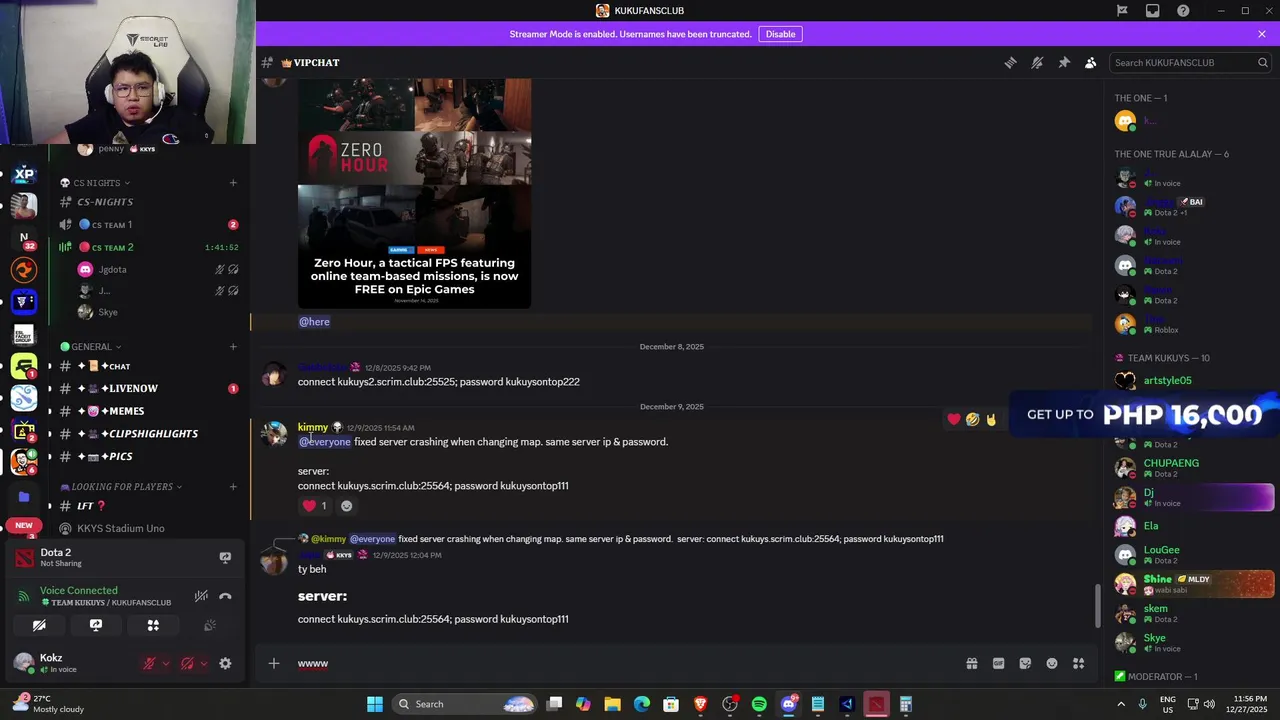1280x720 pixels.
Task: Toggle channel notification bell in header
Action: pyautogui.click(x=1037, y=62)
